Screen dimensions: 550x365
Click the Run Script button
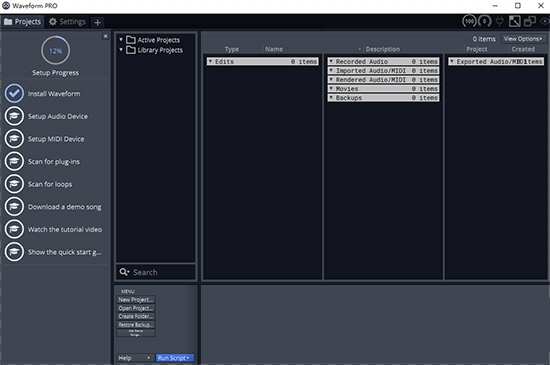click(x=174, y=358)
